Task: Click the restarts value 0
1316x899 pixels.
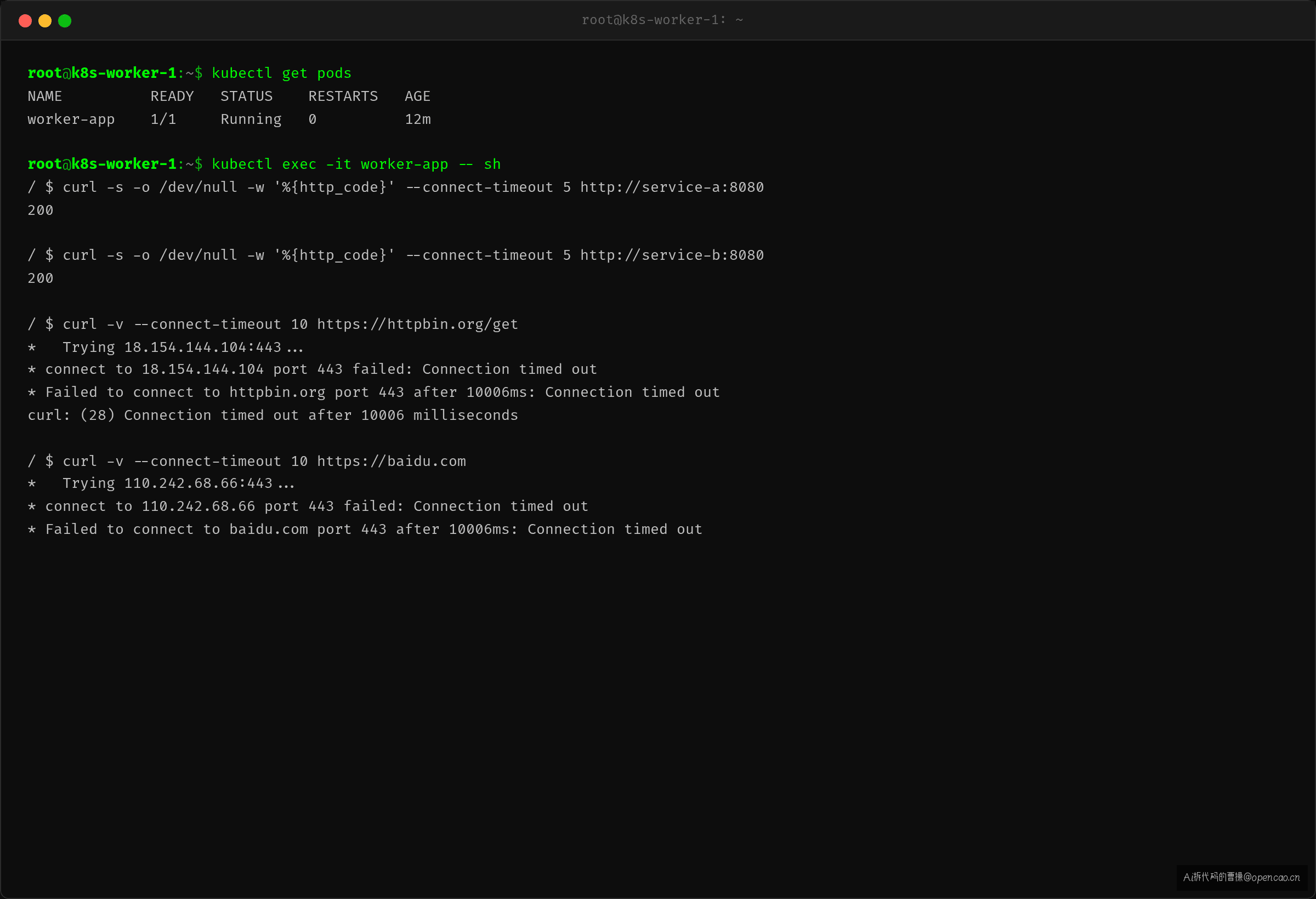Action: [x=313, y=119]
